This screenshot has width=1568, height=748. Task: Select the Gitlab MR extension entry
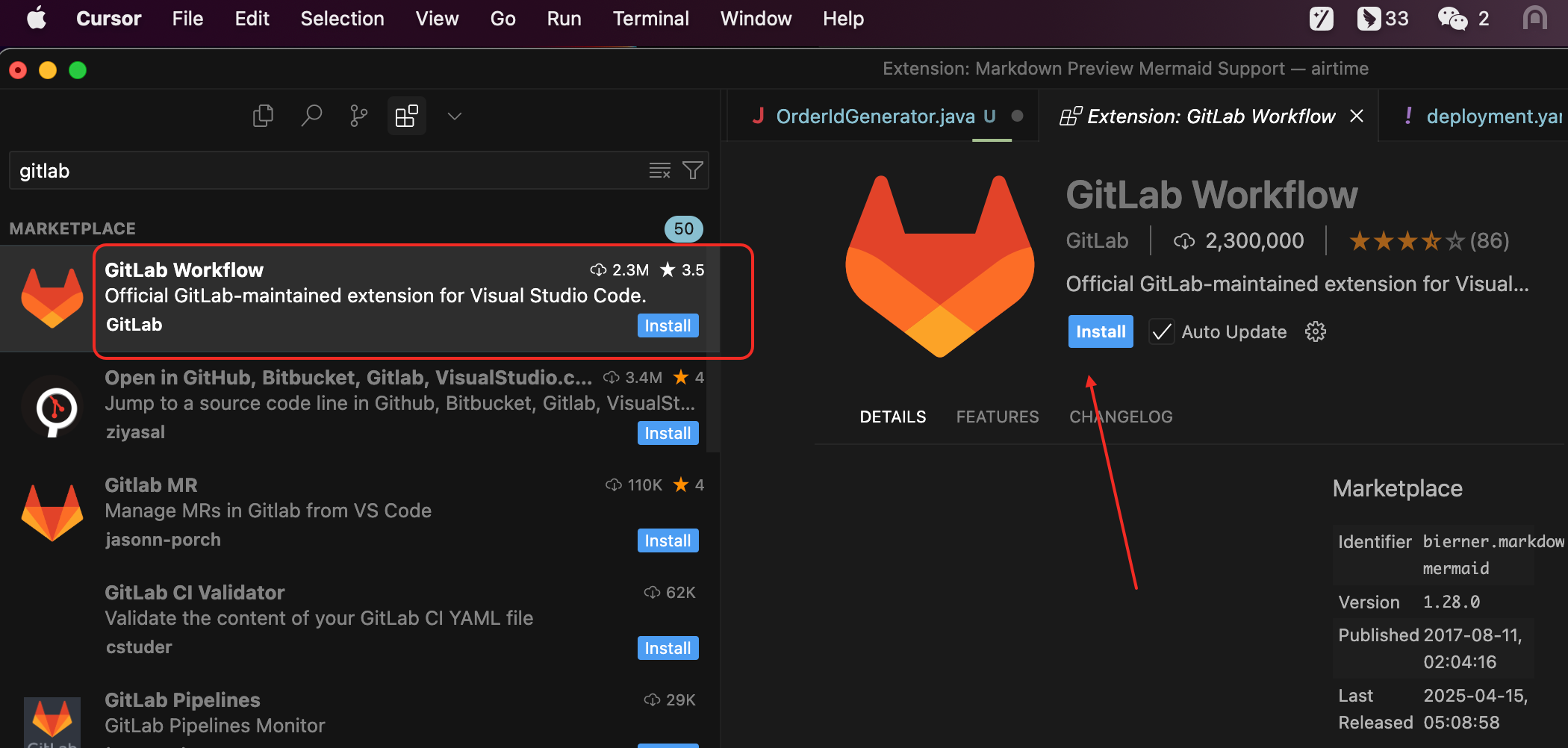pyautogui.click(x=360, y=513)
